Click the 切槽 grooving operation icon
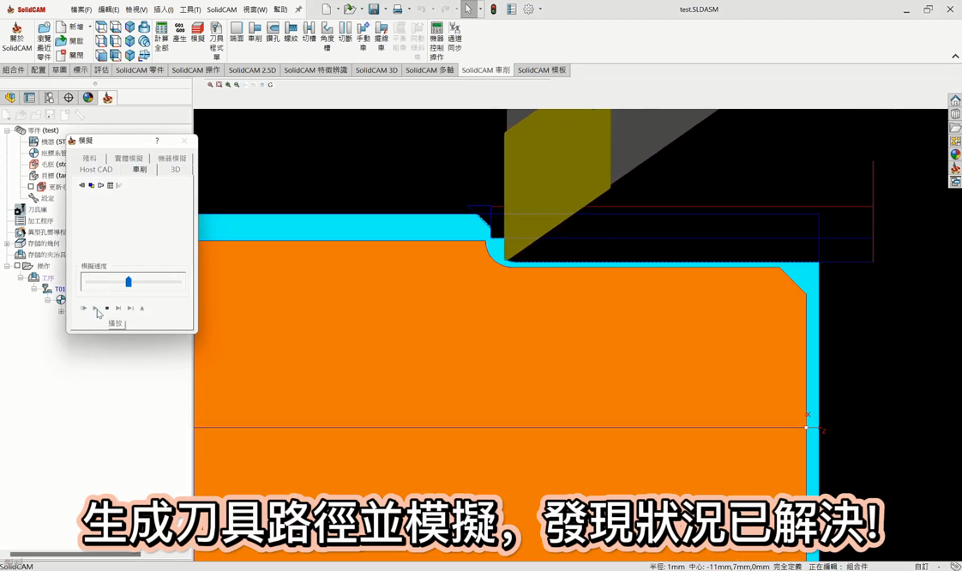The image size is (962, 571). pos(309,33)
